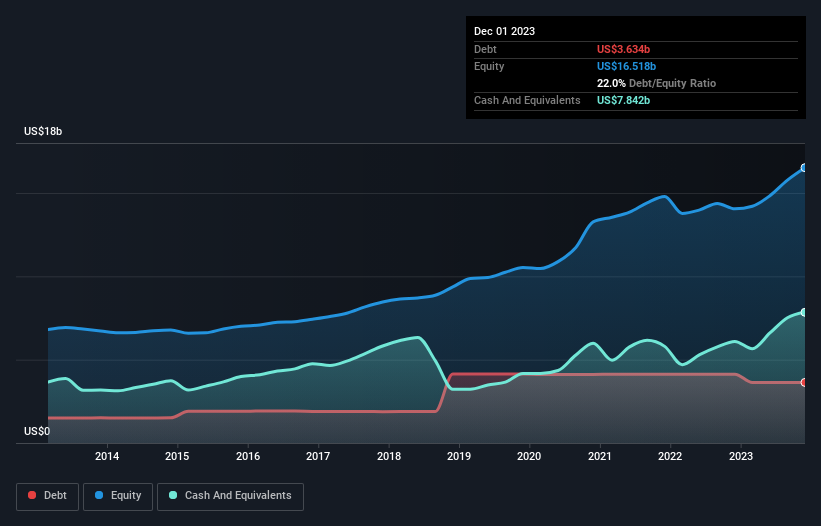Screen dimensions: 821x526
Task: Click the 2018 x-axis label
Action: click(x=389, y=456)
